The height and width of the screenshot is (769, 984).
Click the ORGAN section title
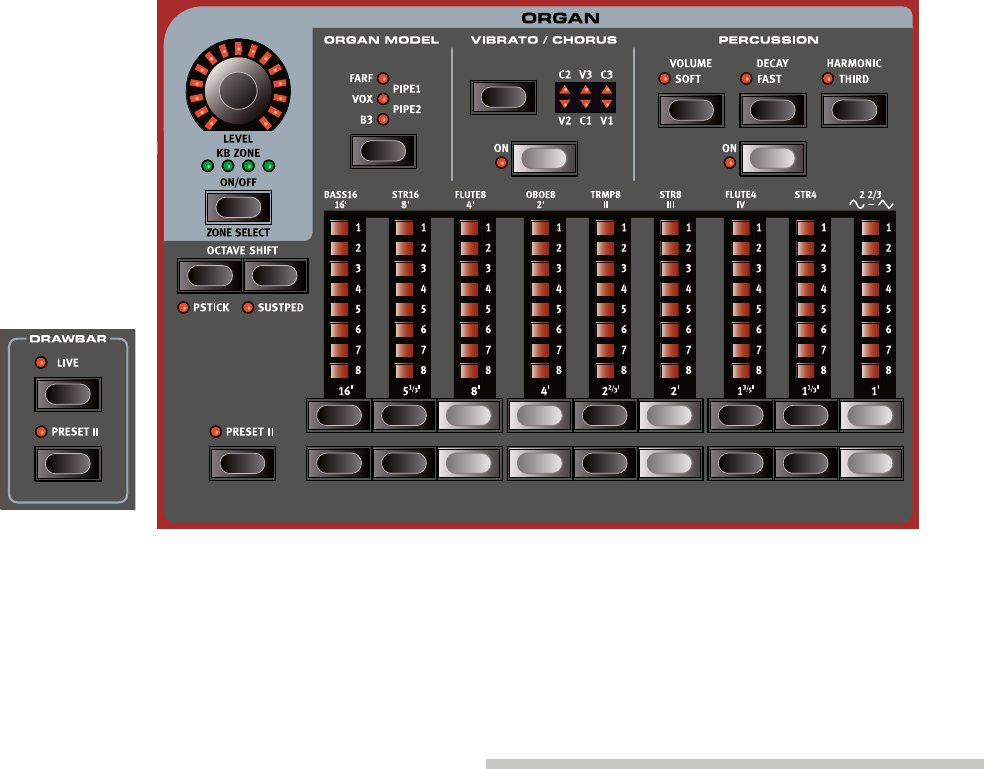(560, 18)
